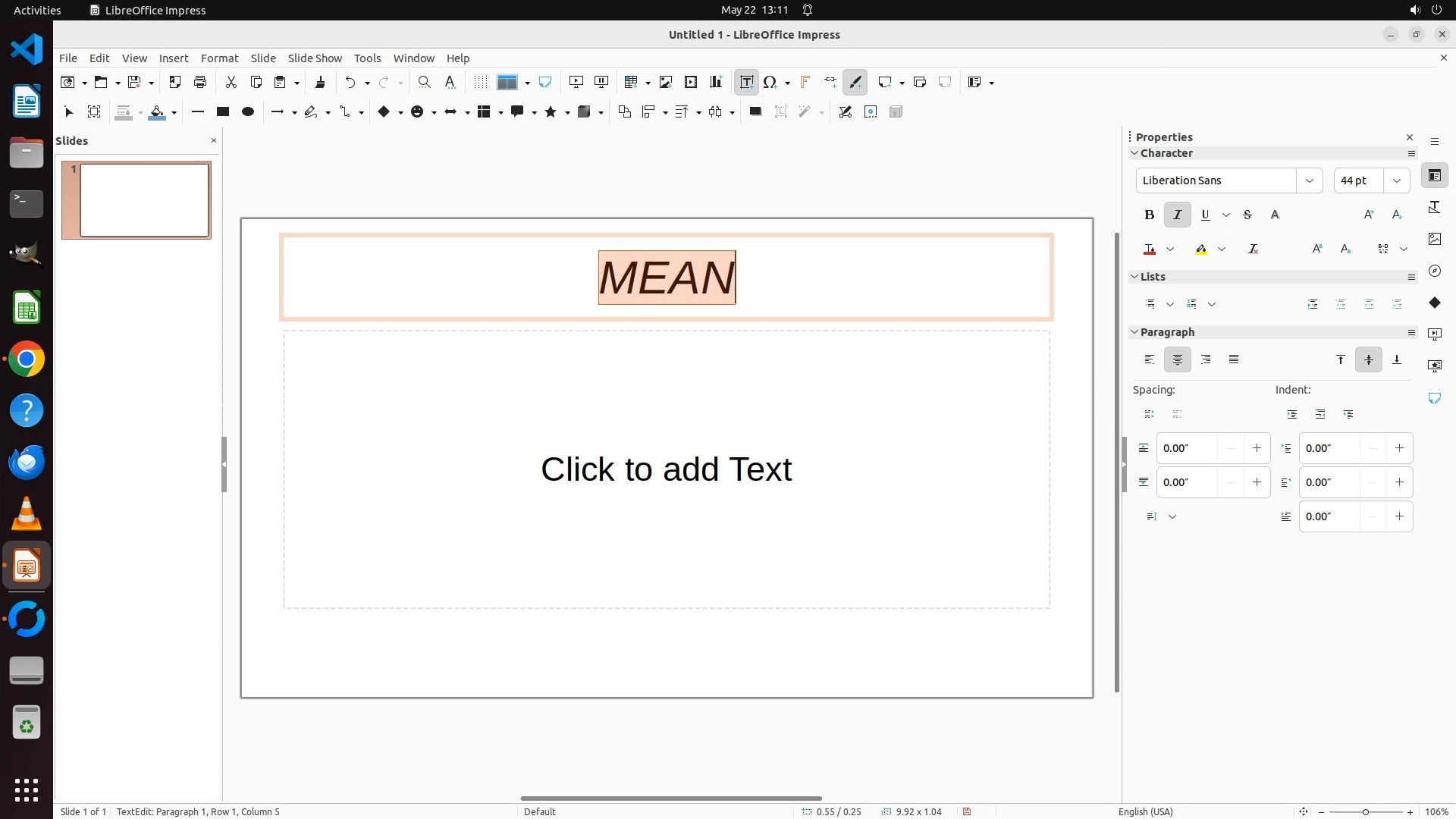Open the Slide Show menu
Viewport: 1456px width, 819px height.
pos(314,58)
